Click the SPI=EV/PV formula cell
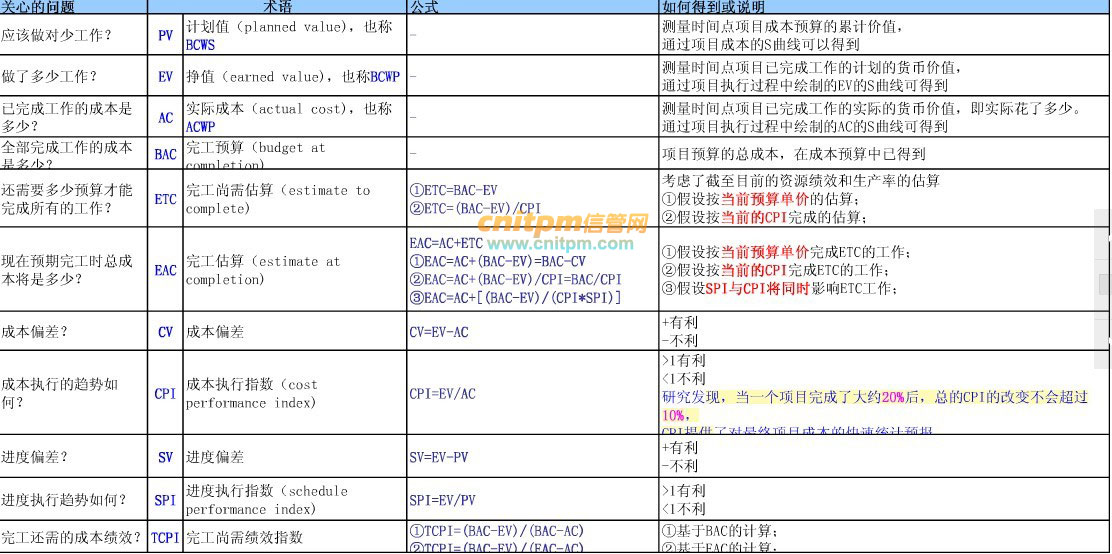Image resolution: width=1112 pixels, height=554 pixels. tap(442, 499)
